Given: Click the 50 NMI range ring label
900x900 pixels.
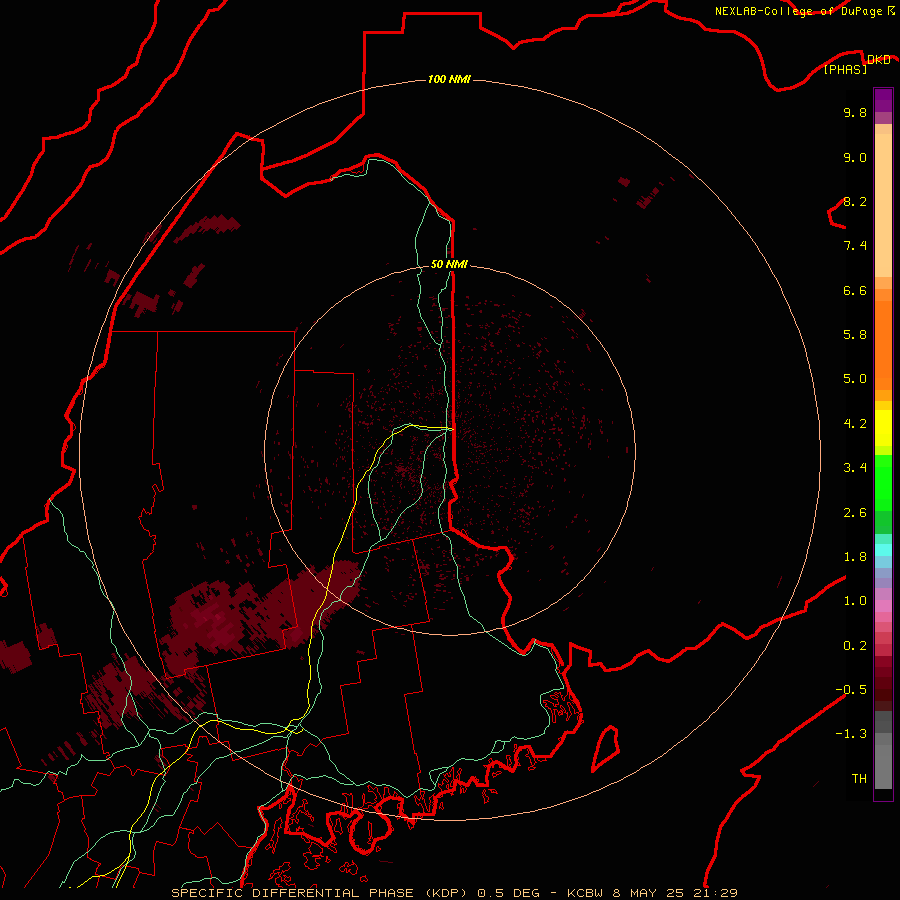Looking at the screenshot, I should point(449,264).
